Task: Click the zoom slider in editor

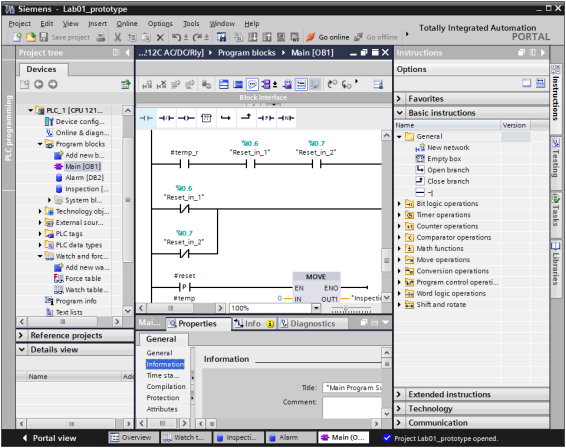Action: 345,308
